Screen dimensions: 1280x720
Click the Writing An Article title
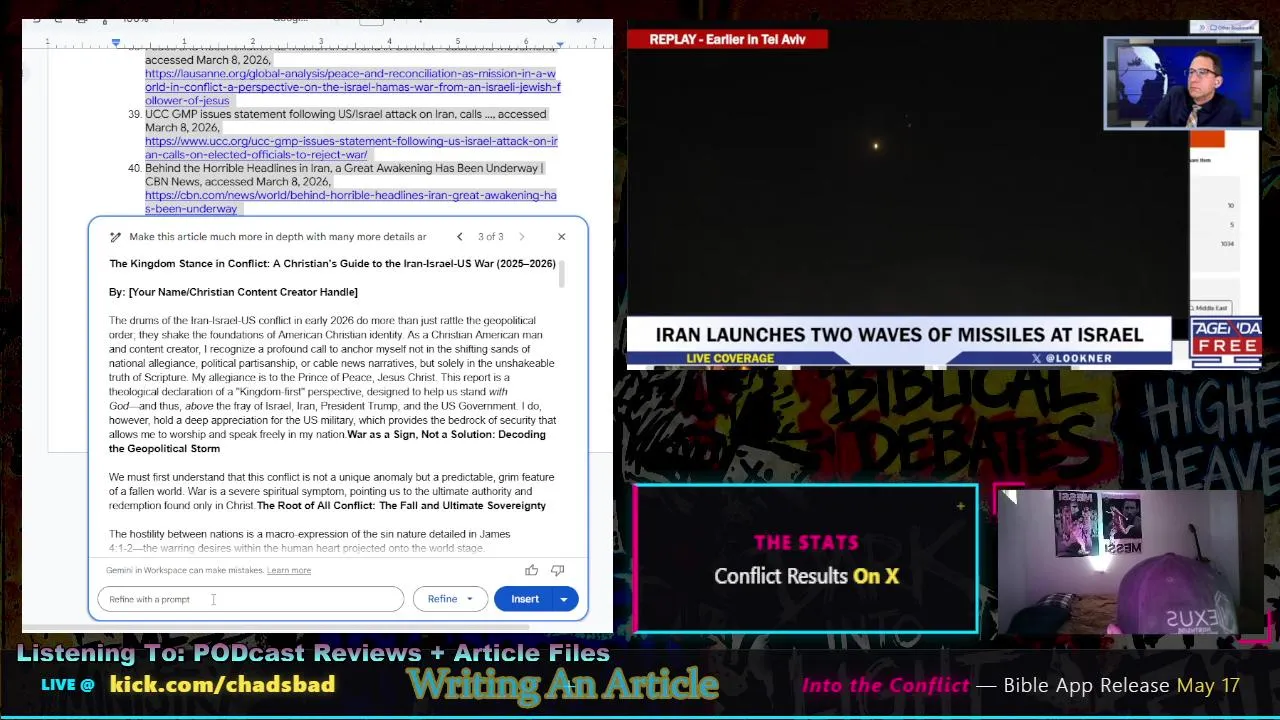pos(562,685)
